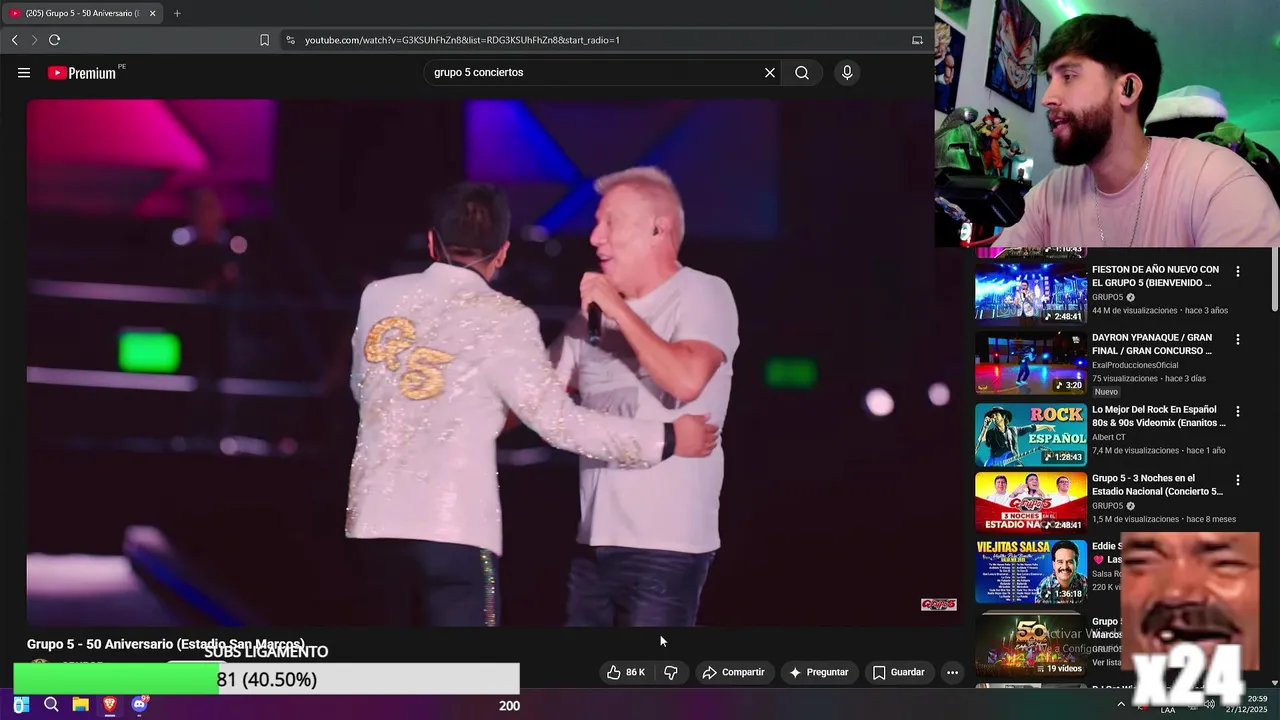Click the YouTube URL in the address bar
The height and width of the screenshot is (720, 1280).
pos(462,40)
